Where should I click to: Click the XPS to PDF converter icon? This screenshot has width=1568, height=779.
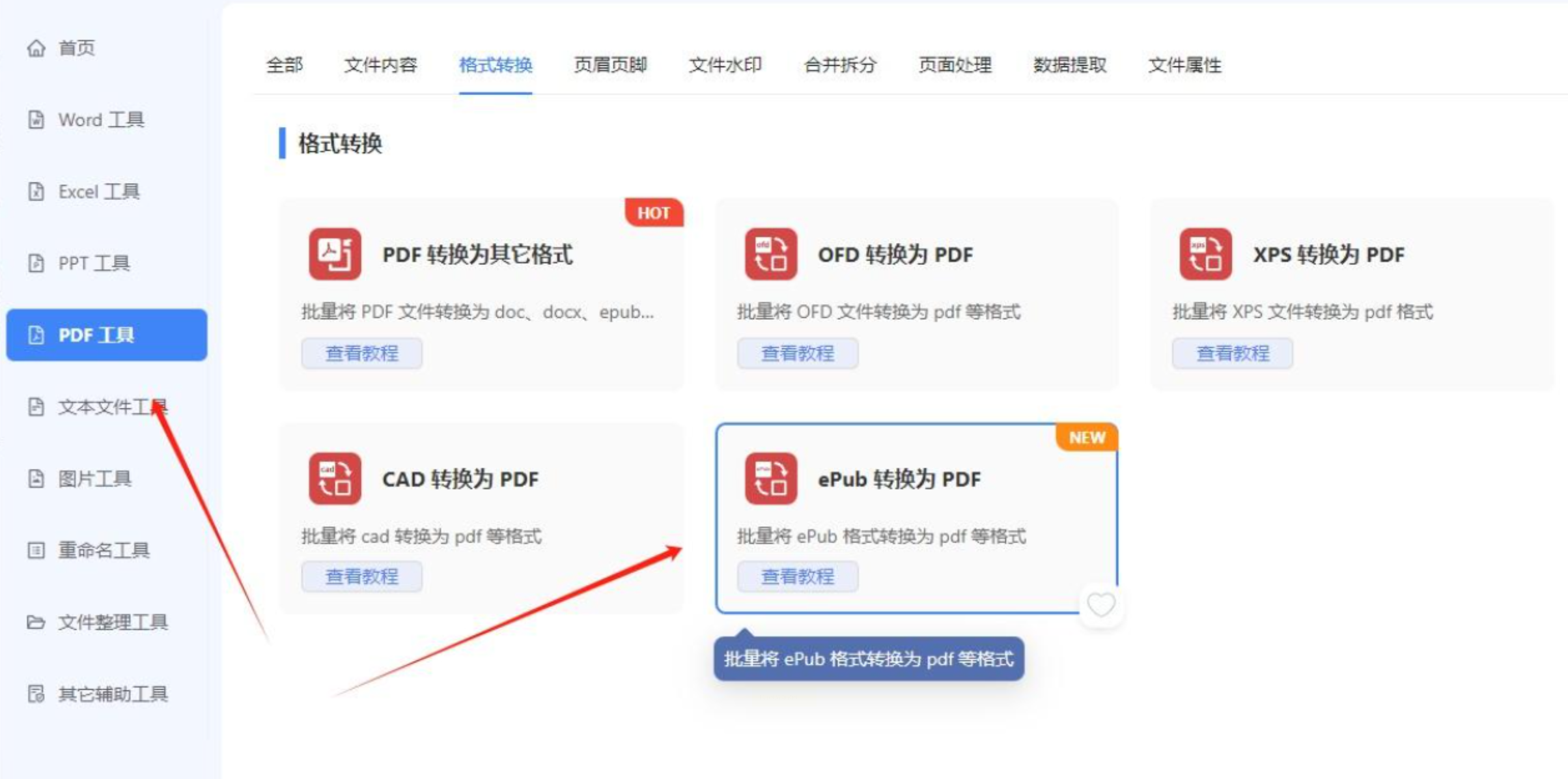pyautogui.click(x=1205, y=254)
